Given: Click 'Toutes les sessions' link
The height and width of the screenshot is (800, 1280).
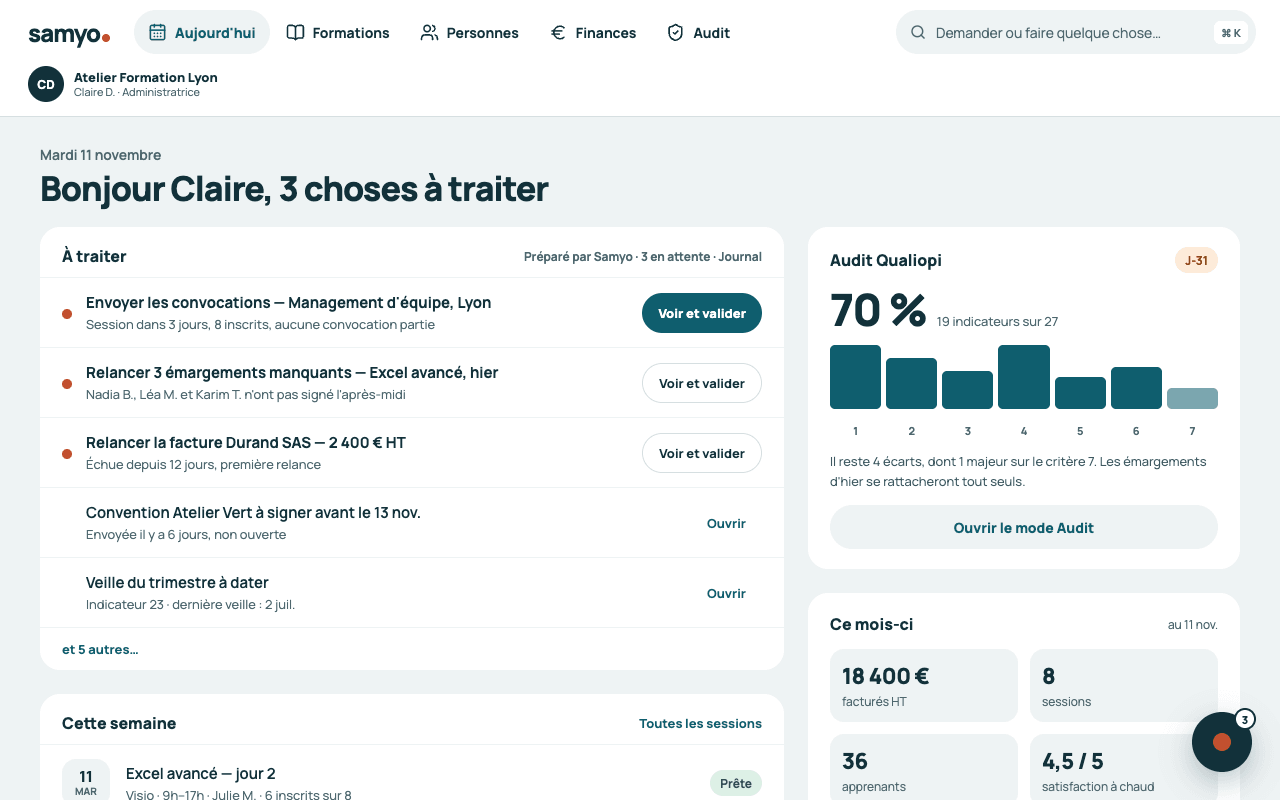Looking at the screenshot, I should coord(700,723).
